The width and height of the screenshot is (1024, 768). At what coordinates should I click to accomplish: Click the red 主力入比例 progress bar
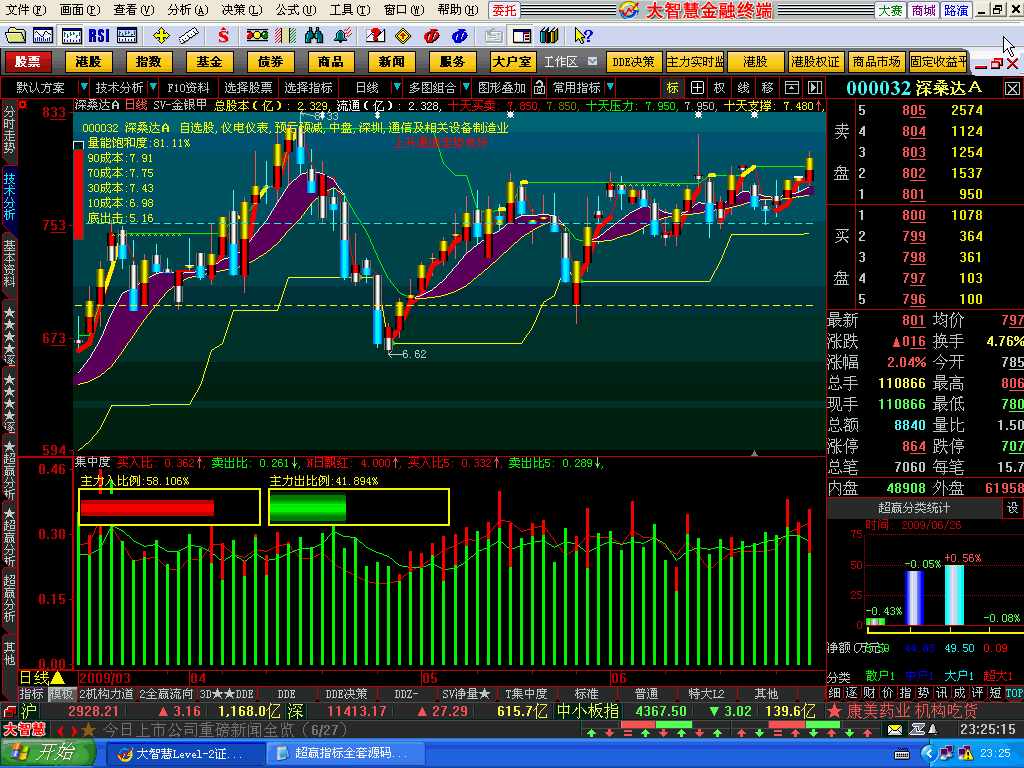point(148,507)
